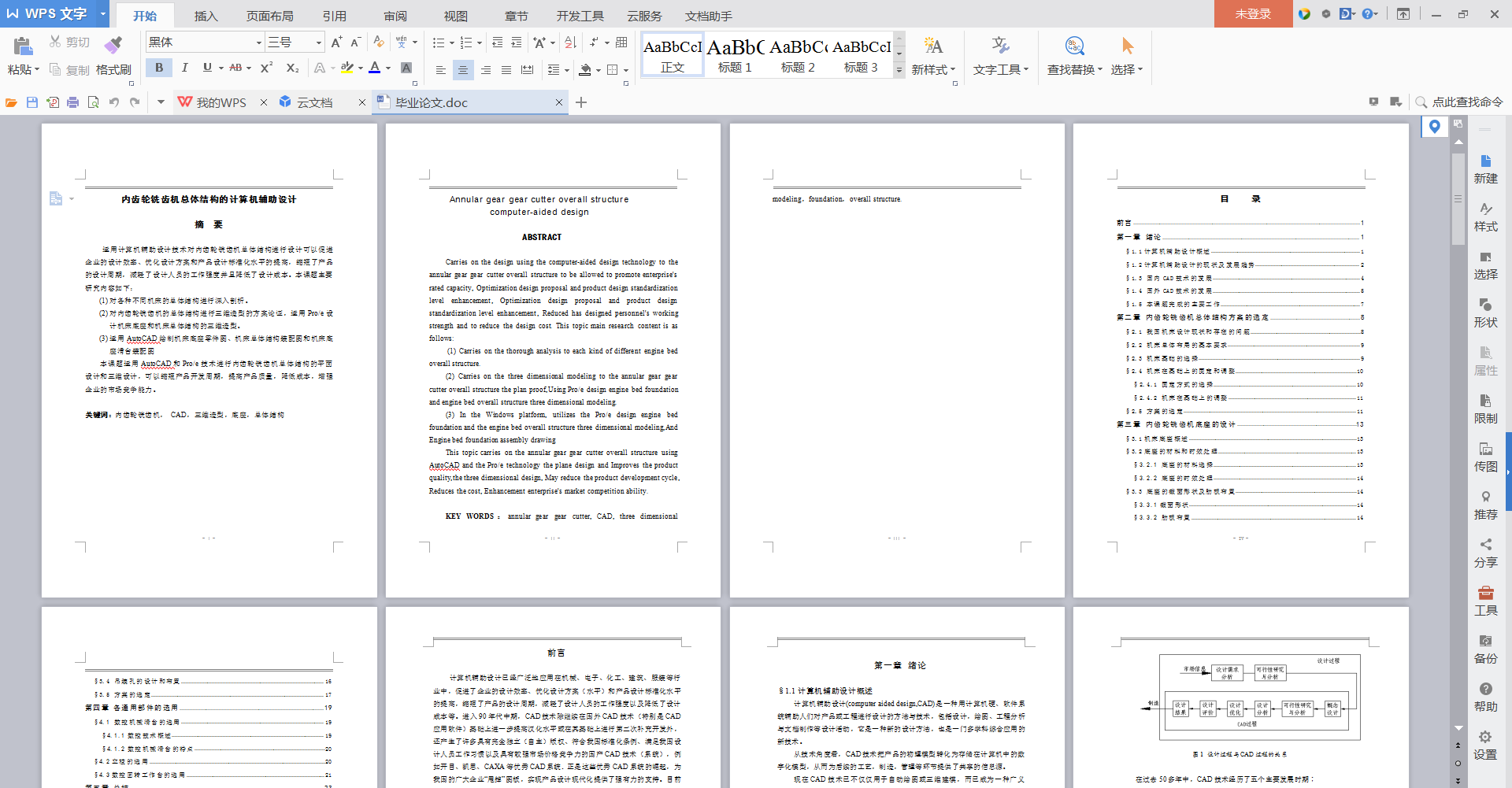Click the distributed alignment icon
The image size is (1512, 788).
click(528, 70)
